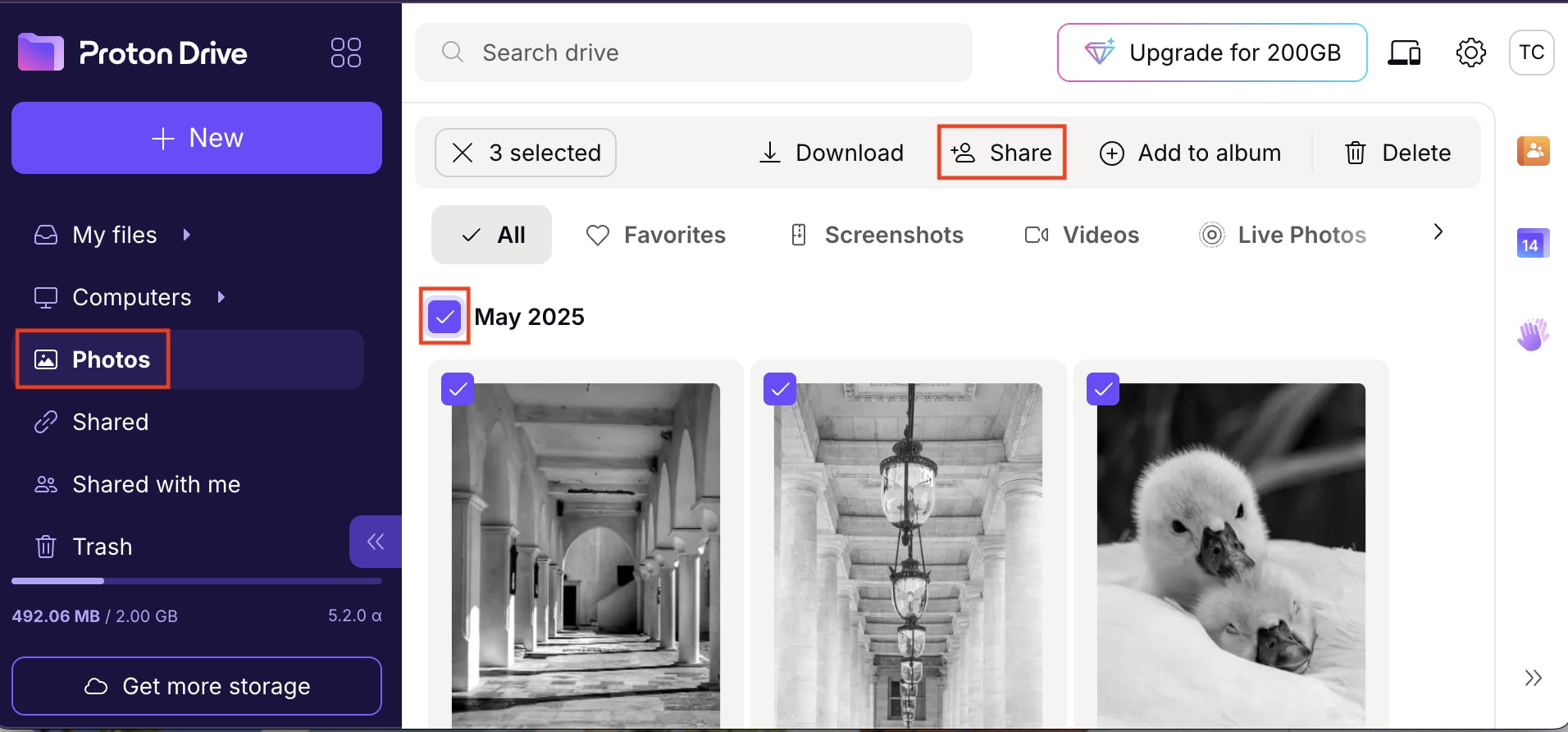
Task: Uncheck the May 2025 group checkbox
Action: (x=444, y=317)
